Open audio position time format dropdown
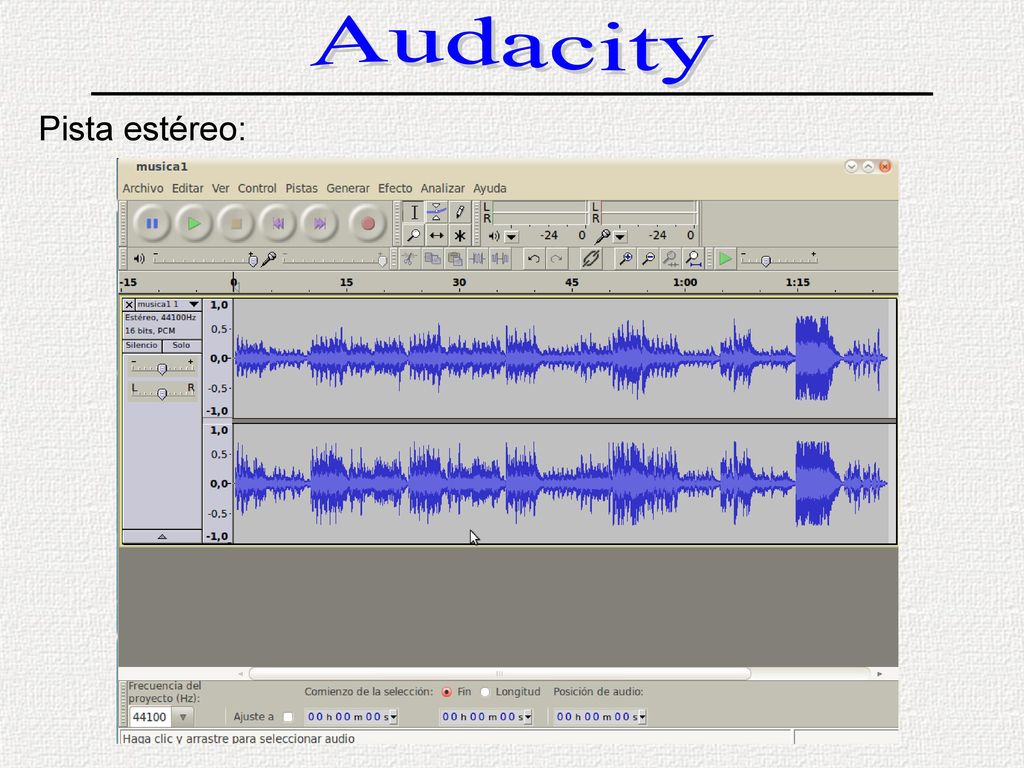Viewport: 1024px width, 768px height. [x=643, y=717]
